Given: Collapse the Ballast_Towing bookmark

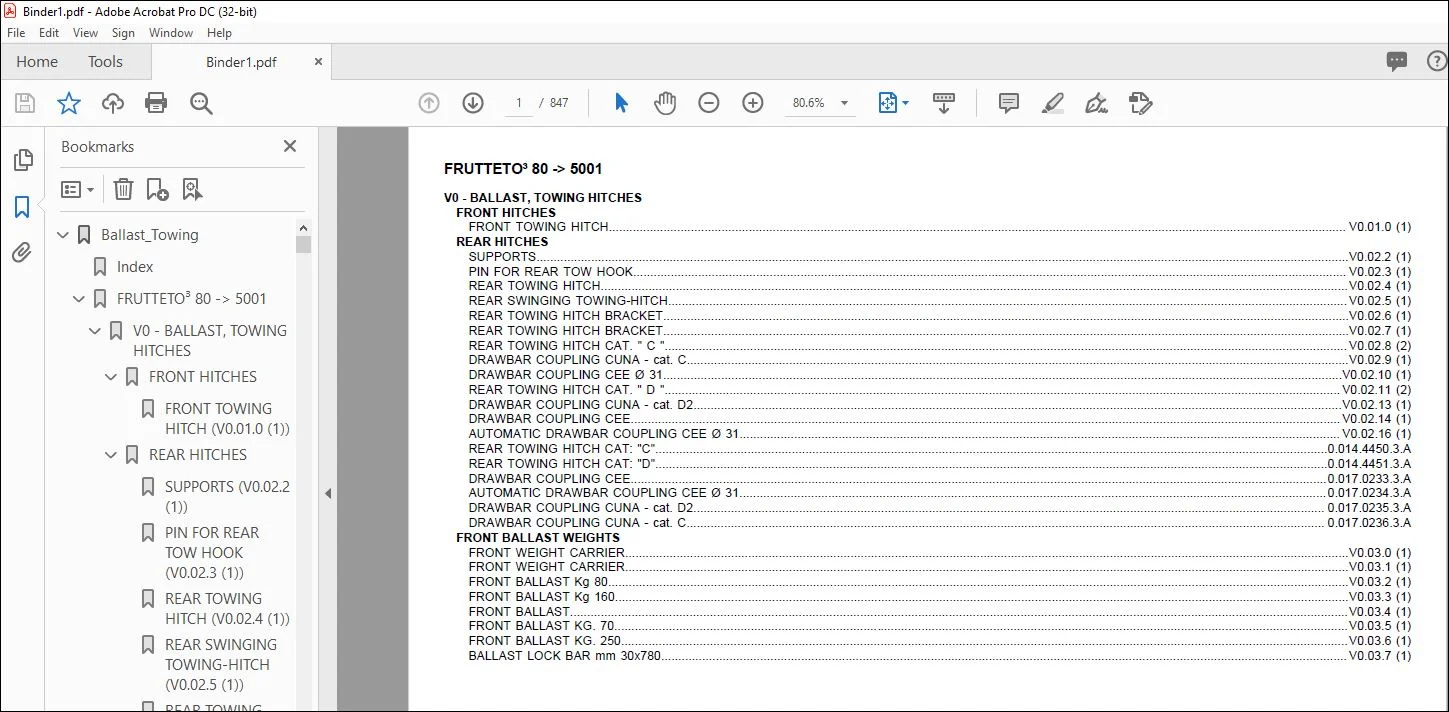Looking at the screenshot, I should pos(64,235).
